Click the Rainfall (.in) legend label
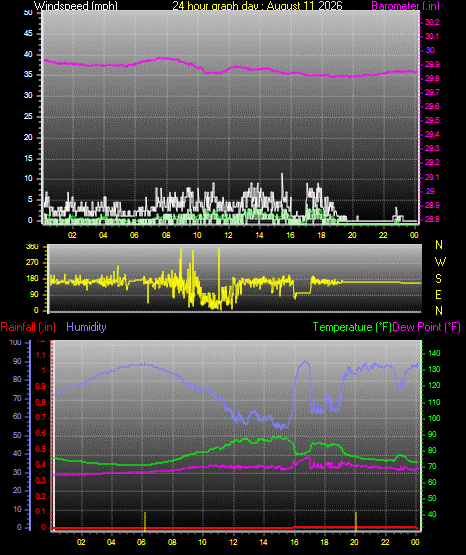The width and height of the screenshot is (466, 555). 28,327
